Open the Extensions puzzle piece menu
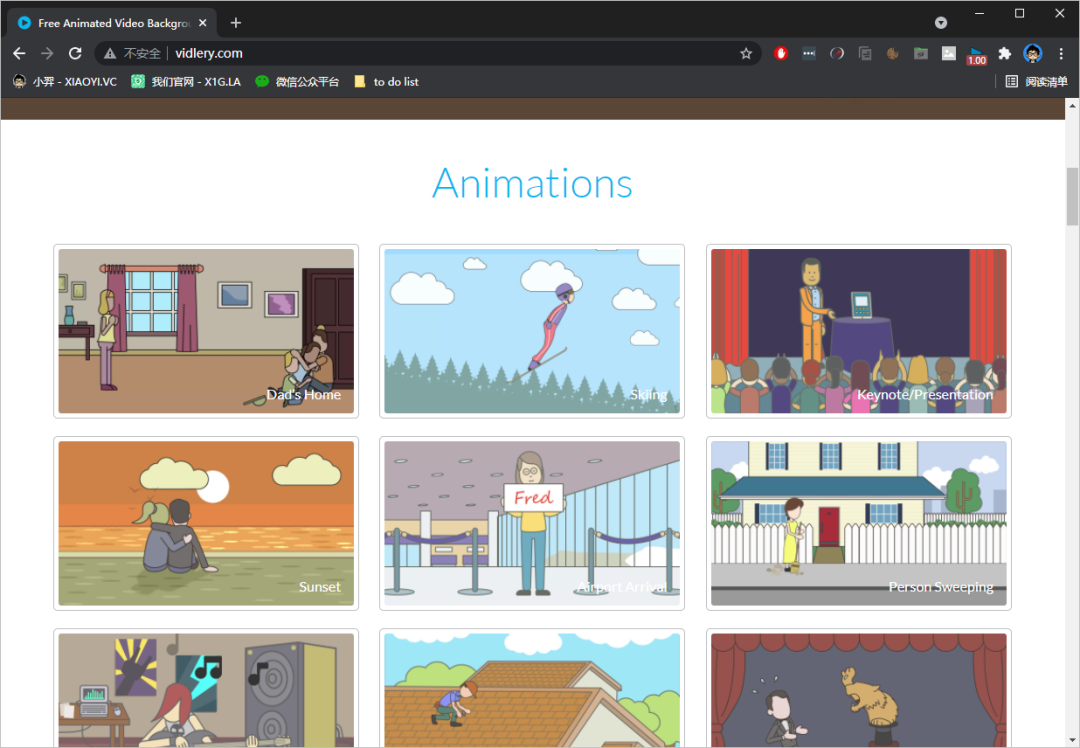This screenshot has height=748, width=1080. tap(1005, 53)
